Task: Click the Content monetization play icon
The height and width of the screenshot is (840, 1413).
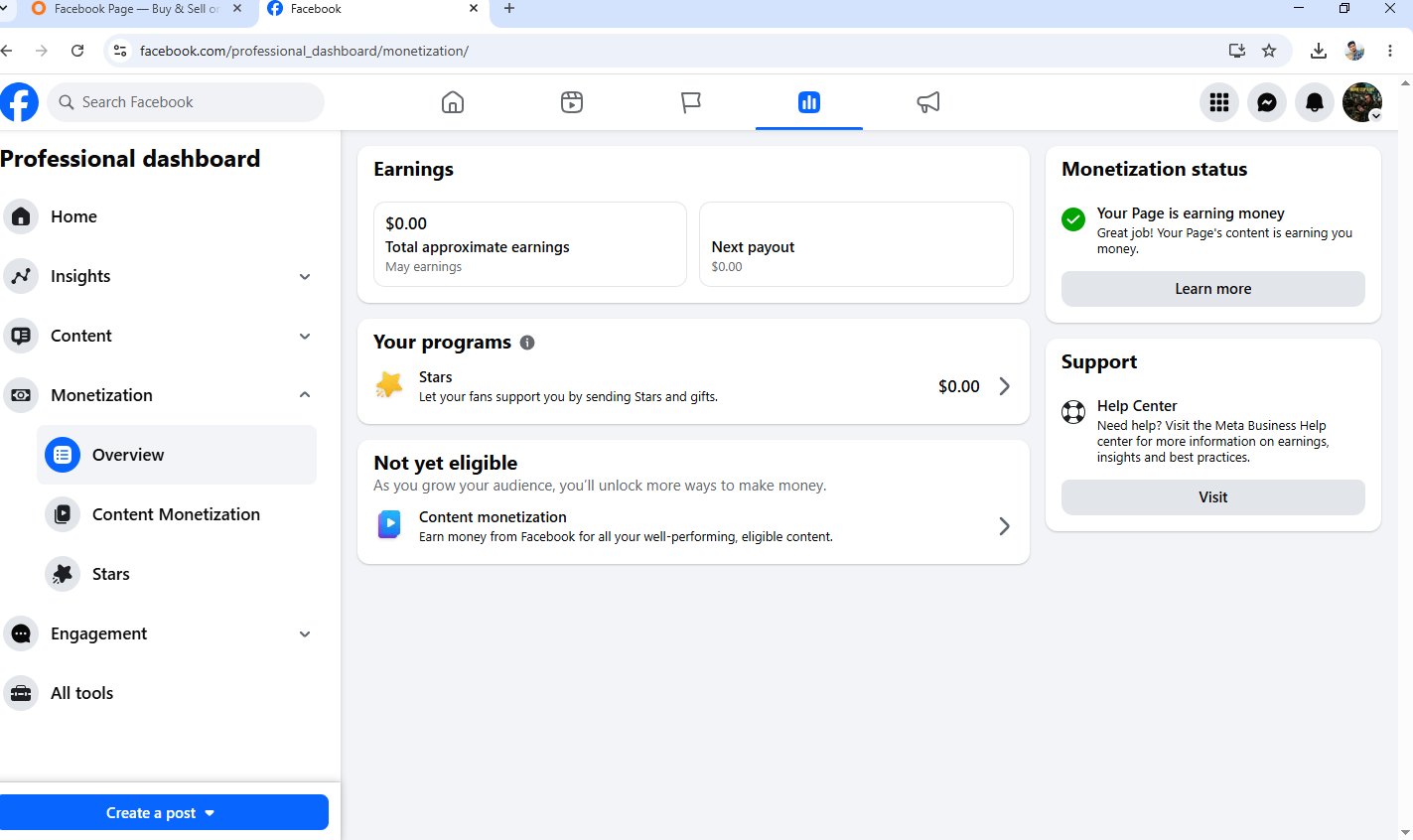Action: coord(389,524)
